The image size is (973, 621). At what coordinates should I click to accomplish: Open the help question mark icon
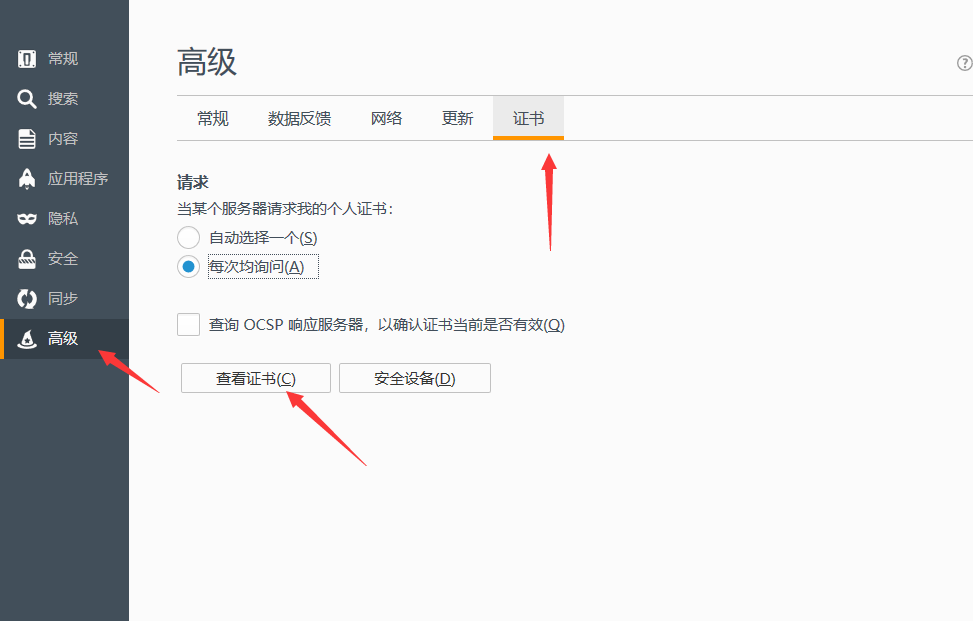(964, 63)
